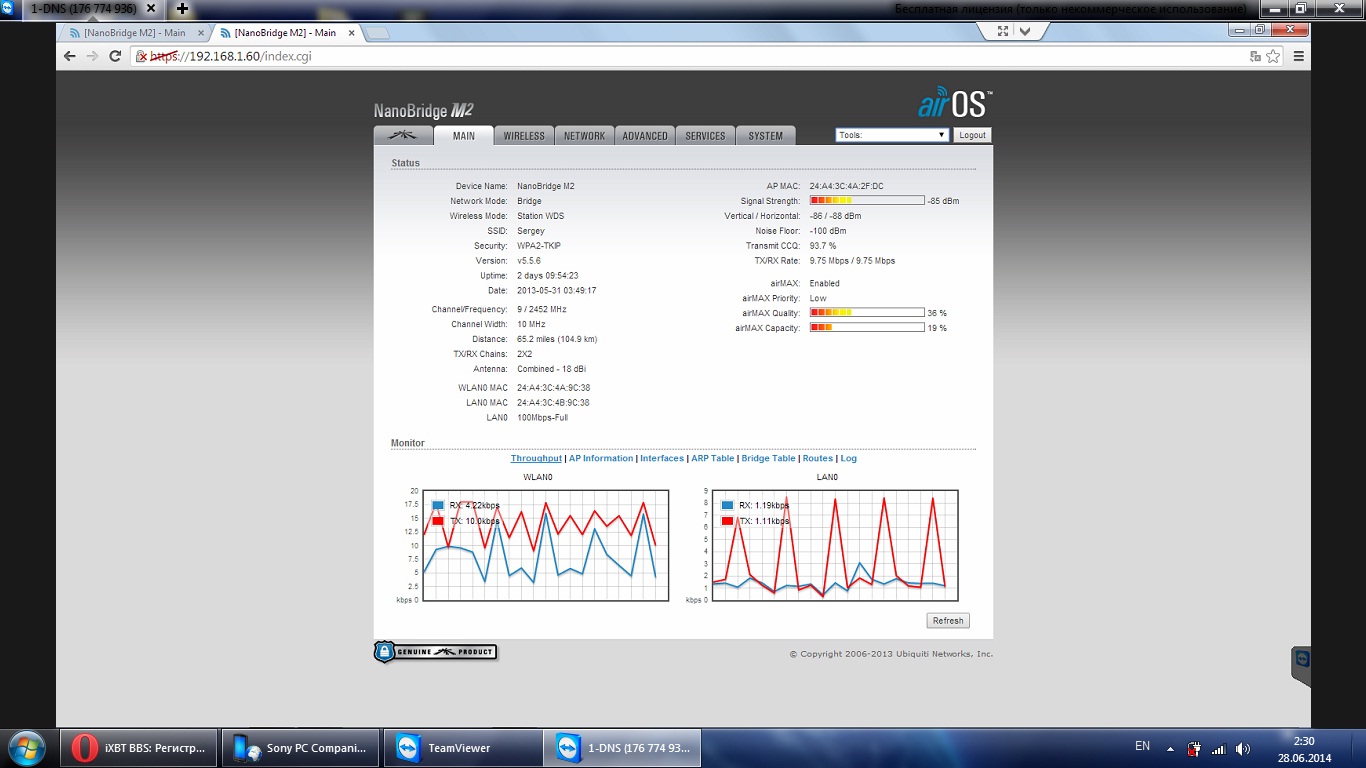Switch to the TeamViewer taskbar window
The height and width of the screenshot is (768, 1366).
(462, 747)
